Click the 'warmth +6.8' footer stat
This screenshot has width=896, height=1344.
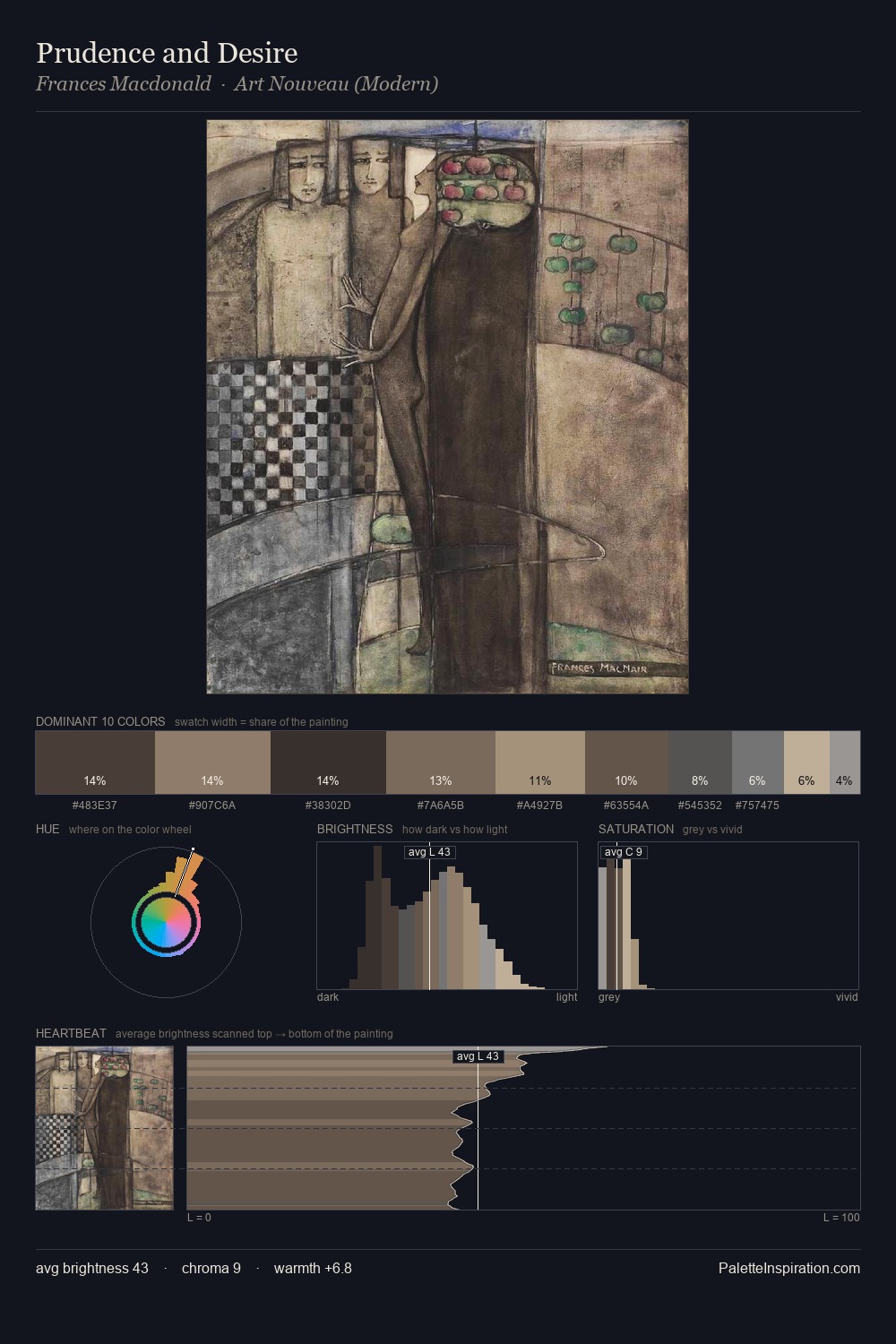(x=313, y=1268)
